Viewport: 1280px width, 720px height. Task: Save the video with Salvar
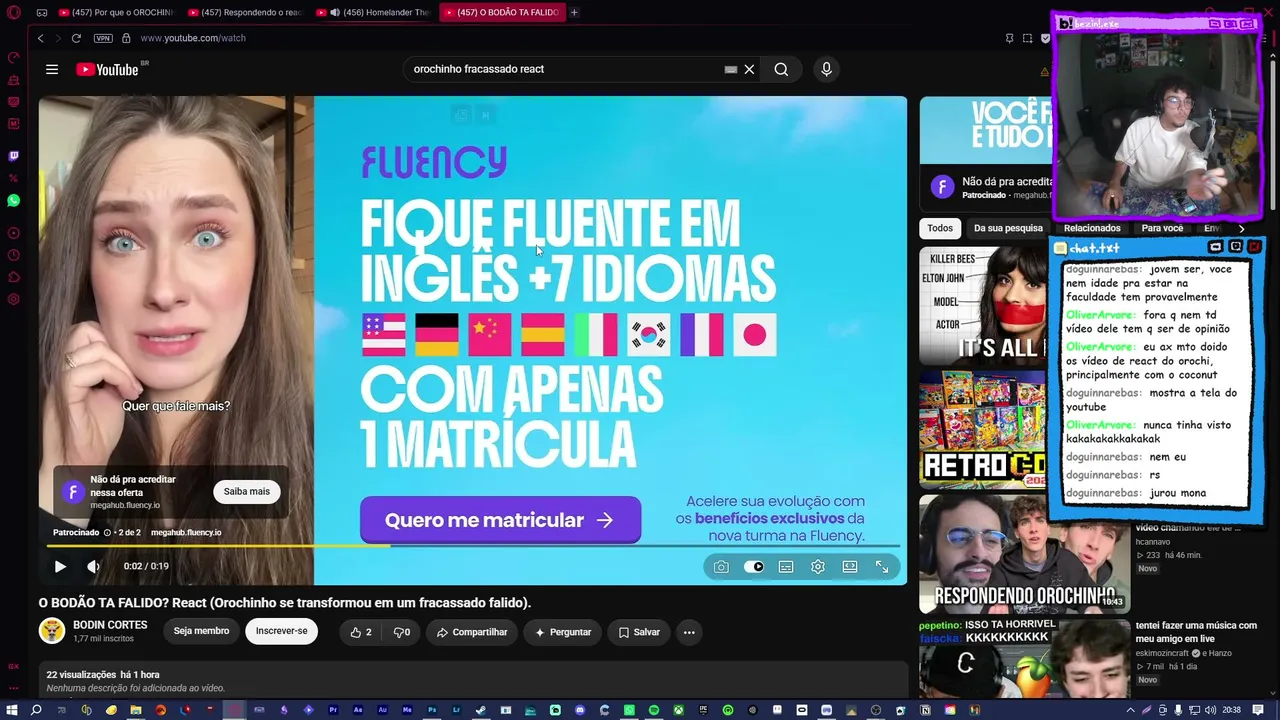tap(639, 632)
